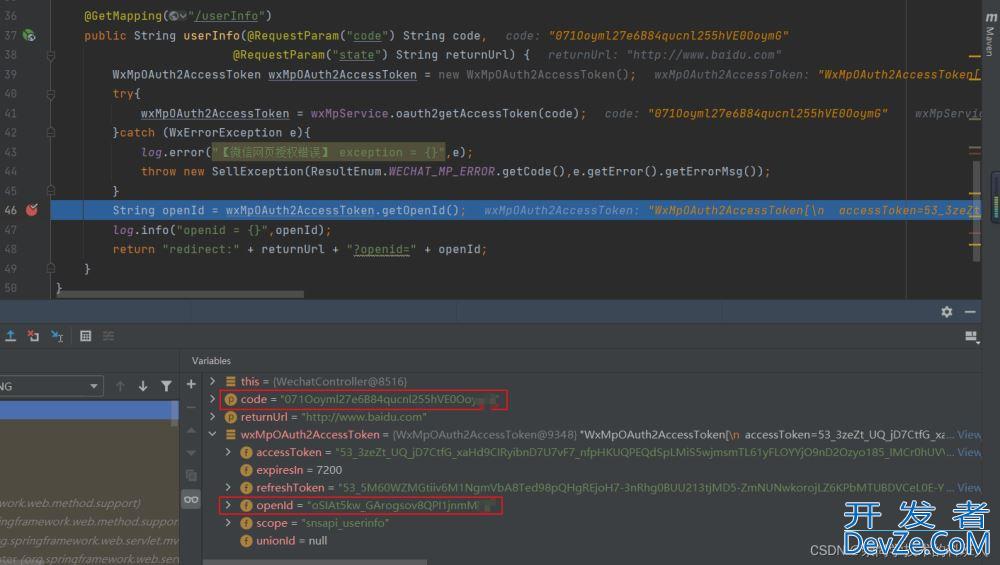Add a new watch with plus icon
This screenshot has width=1000, height=565.
coord(191,384)
